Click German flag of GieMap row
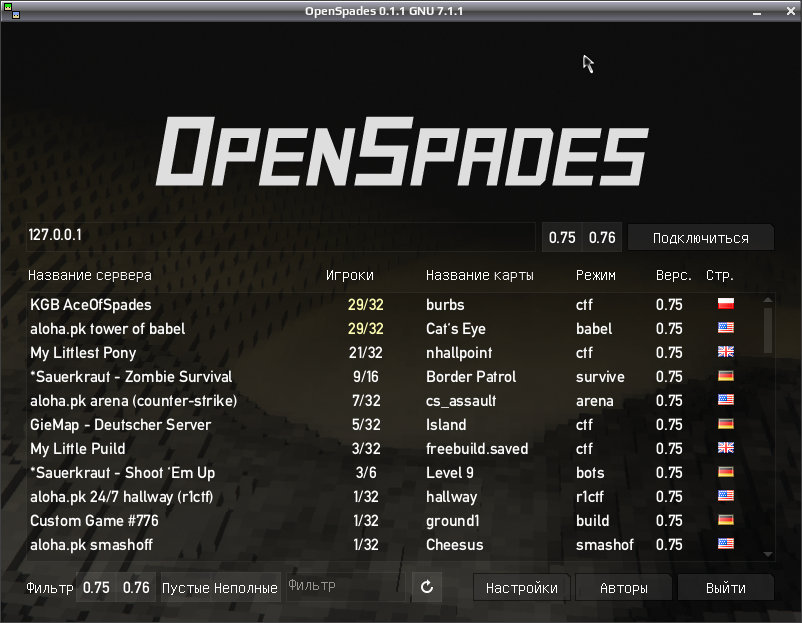Image resolution: width=802 pixels, height=623 pixels. click(725, 424)
